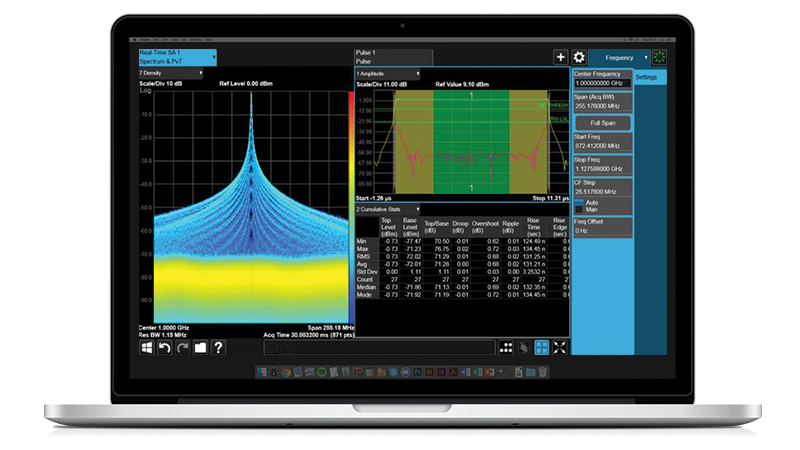
Task: Click the 'Ref Level 0.00 dBm' label
Action: tap(246, 83)
